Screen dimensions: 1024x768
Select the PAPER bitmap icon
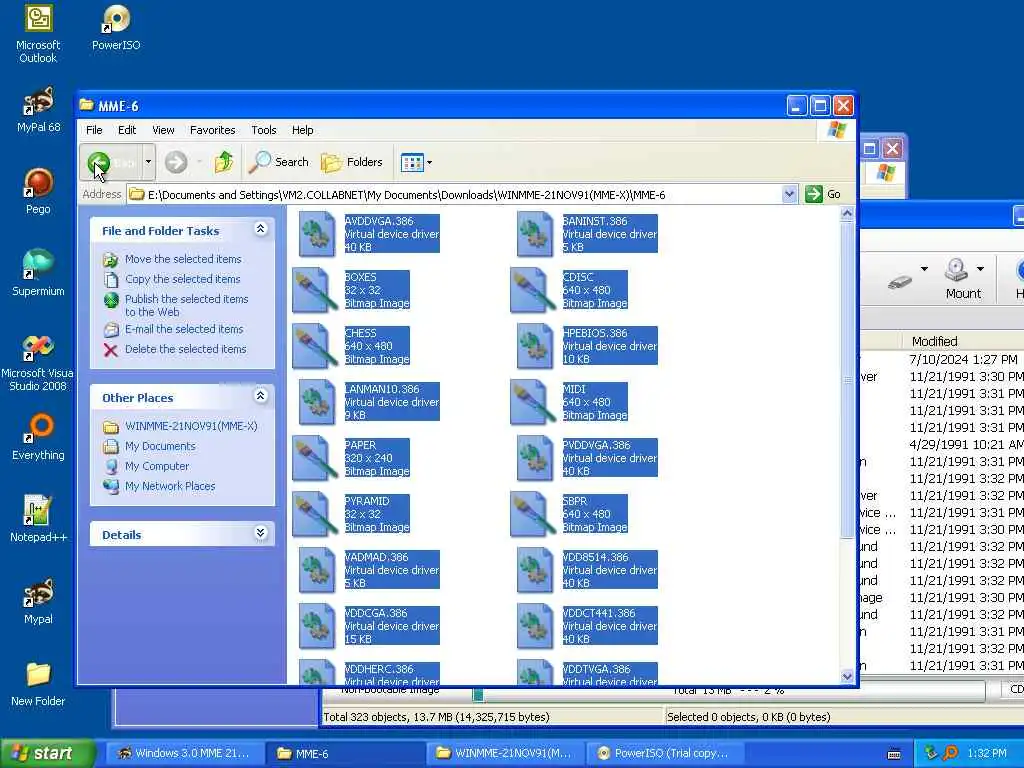pos(313,458)
